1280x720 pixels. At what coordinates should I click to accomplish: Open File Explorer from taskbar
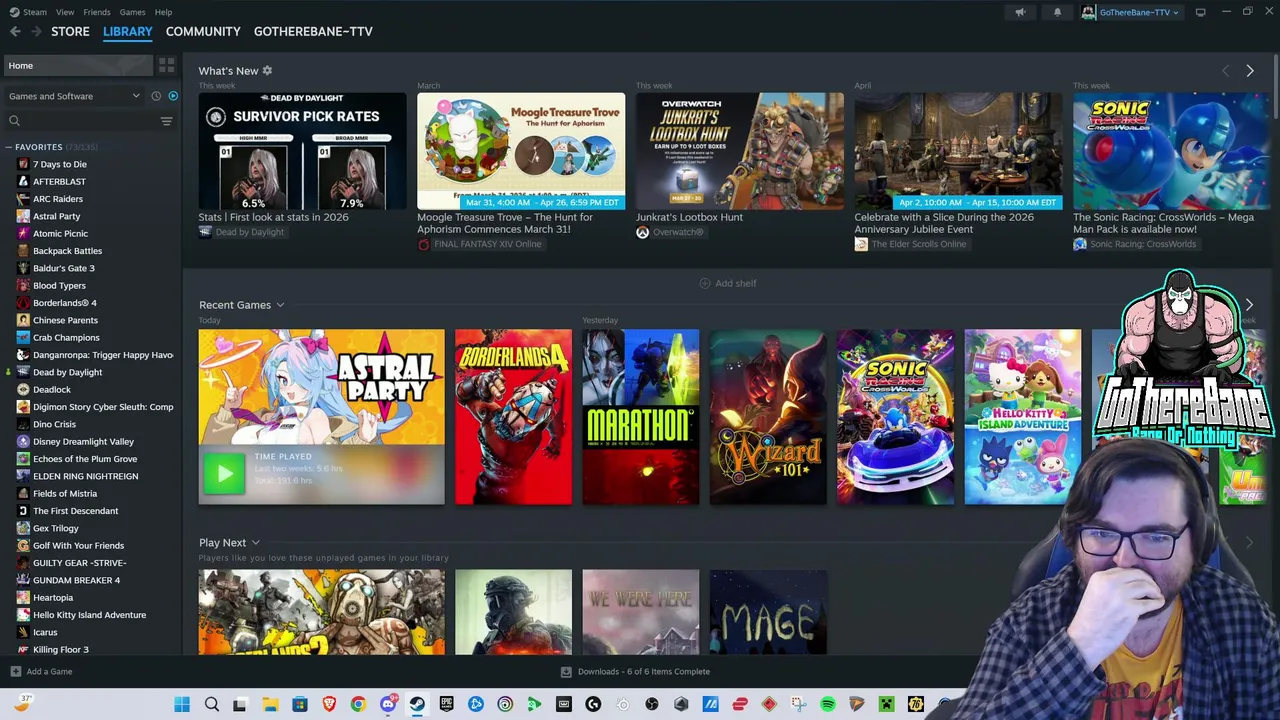pos(270,705)
